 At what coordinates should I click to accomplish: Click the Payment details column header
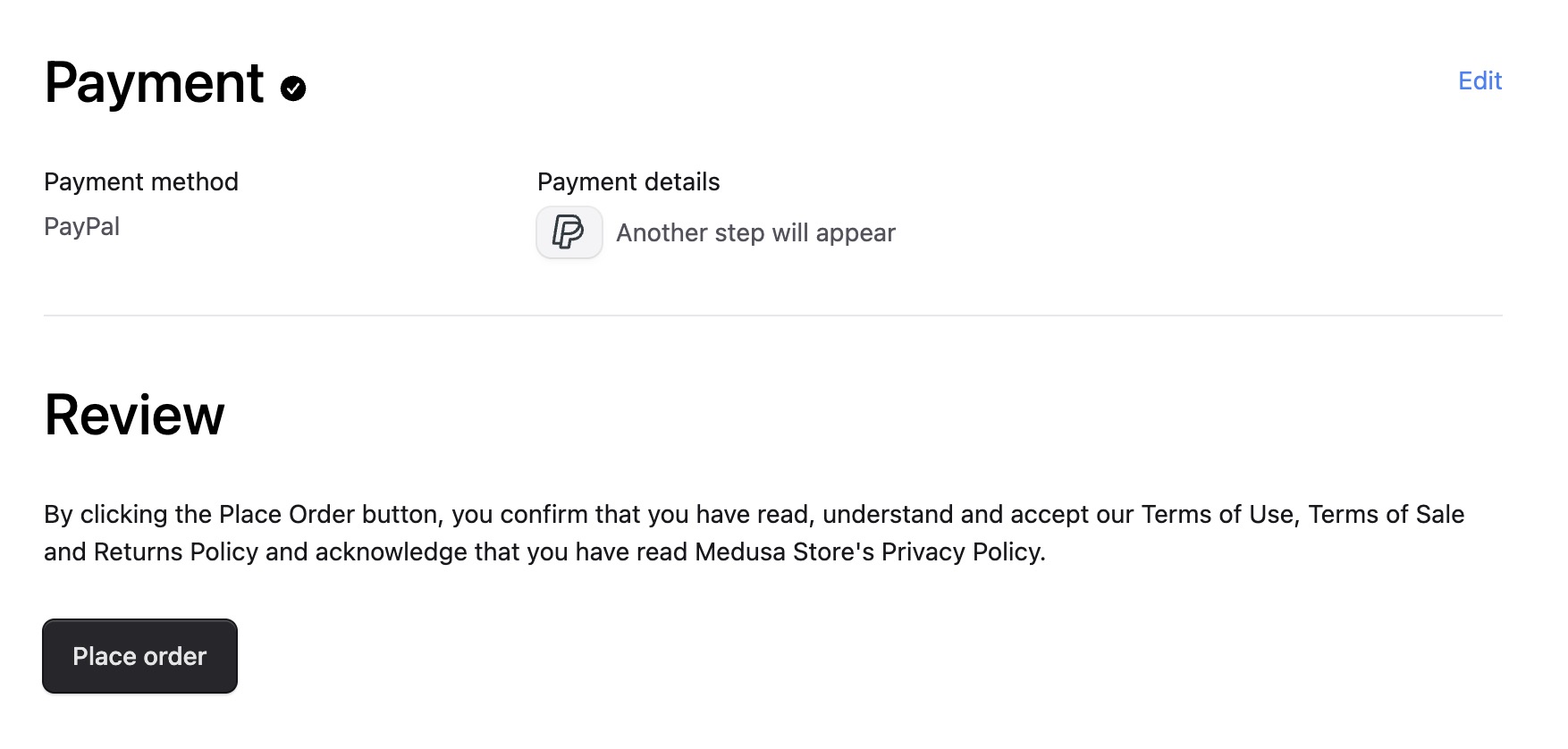pos(628,181)
